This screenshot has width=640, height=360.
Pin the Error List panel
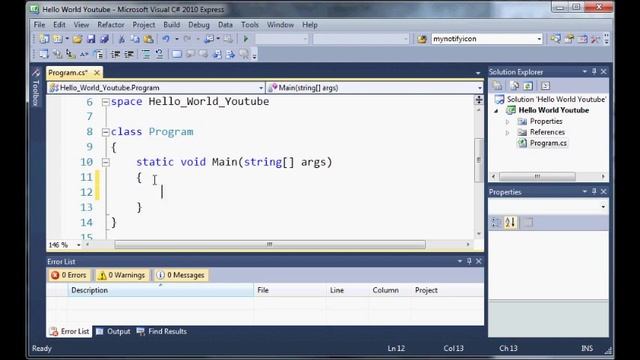[x=469, y=261]
